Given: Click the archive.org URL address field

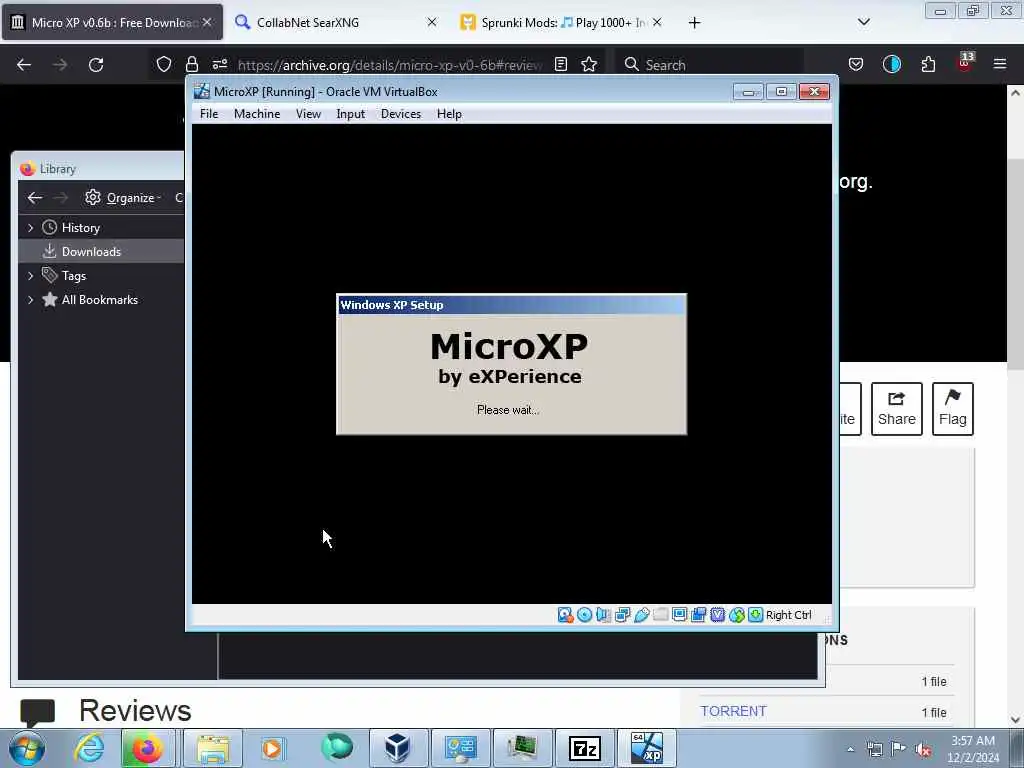Looking at the screenshot, I should tap(389, 65).
